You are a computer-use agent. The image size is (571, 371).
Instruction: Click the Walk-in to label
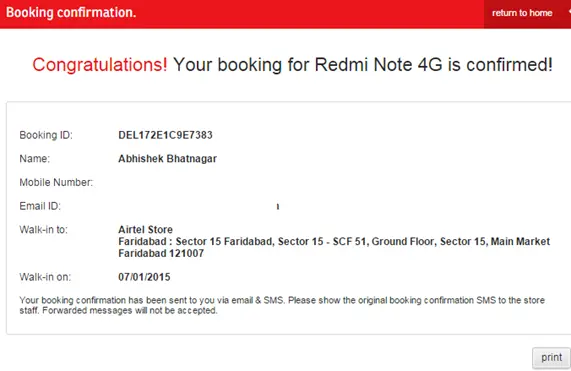point(43,230)
